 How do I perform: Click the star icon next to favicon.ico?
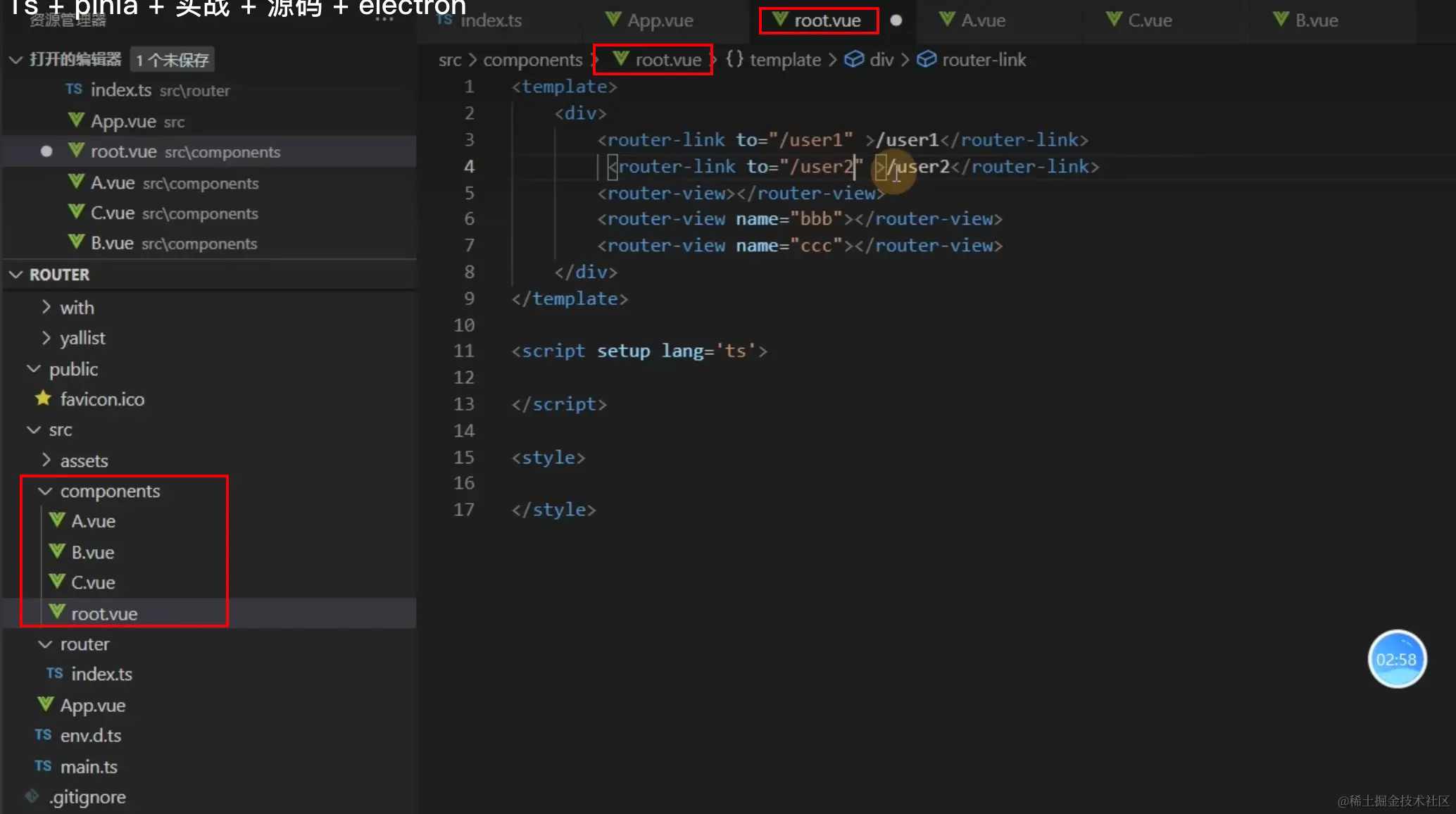pos(43,399)
